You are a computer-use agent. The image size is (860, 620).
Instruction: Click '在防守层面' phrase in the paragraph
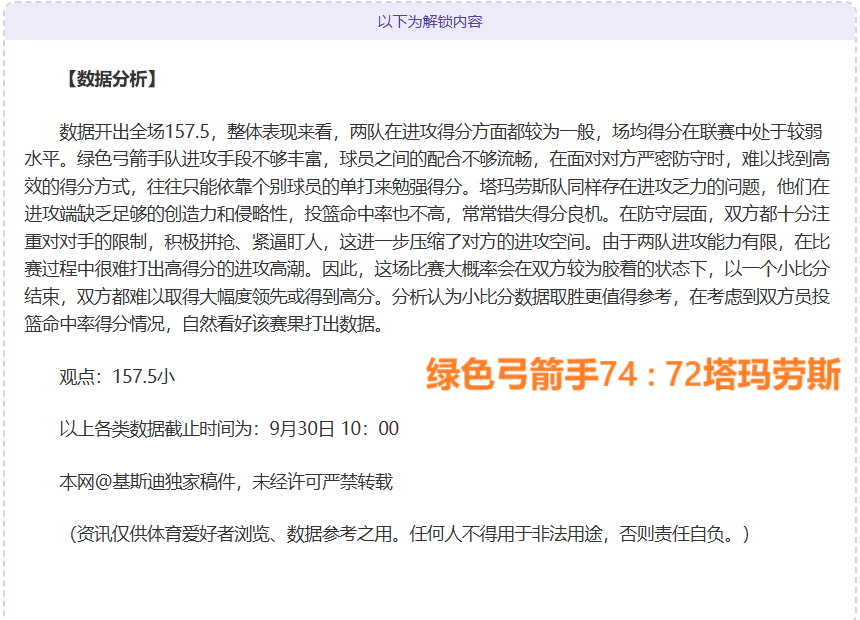[x=658, y=213]
